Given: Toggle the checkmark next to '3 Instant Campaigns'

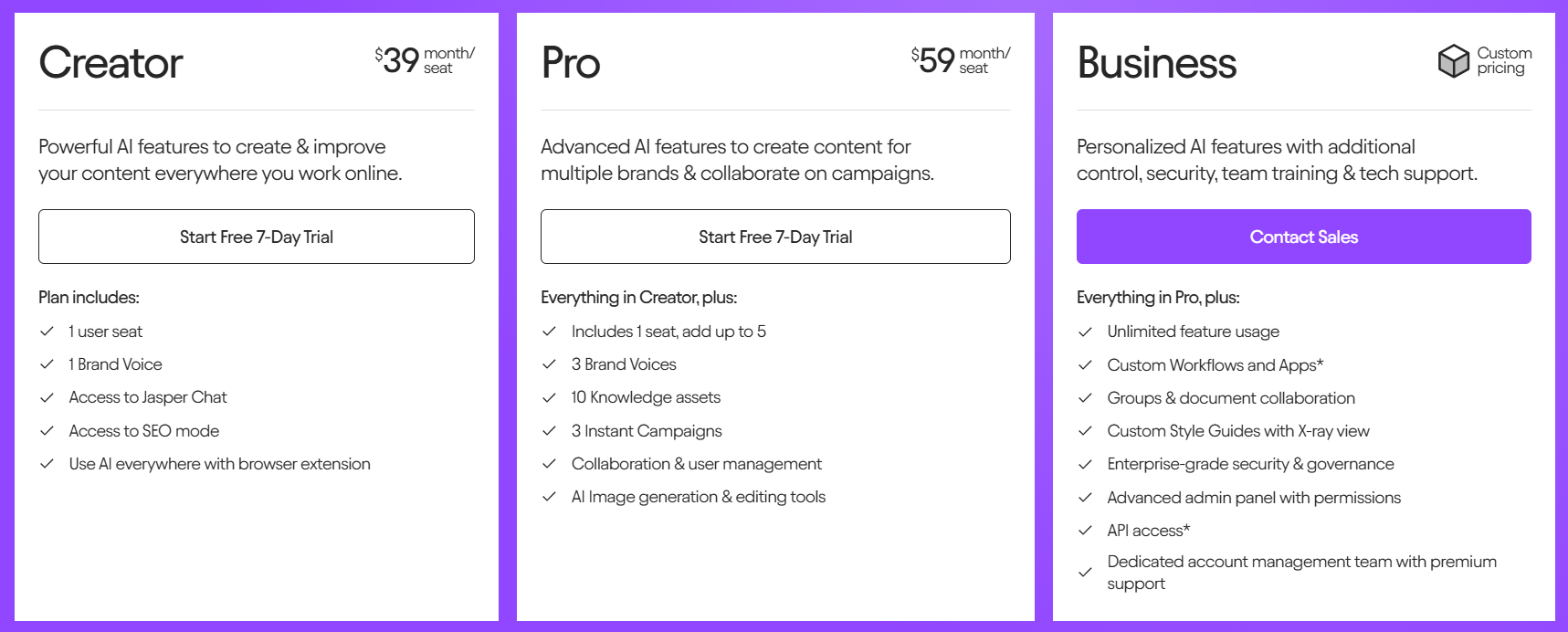Looking at the screenshot, I should click(x=550, y=431).
